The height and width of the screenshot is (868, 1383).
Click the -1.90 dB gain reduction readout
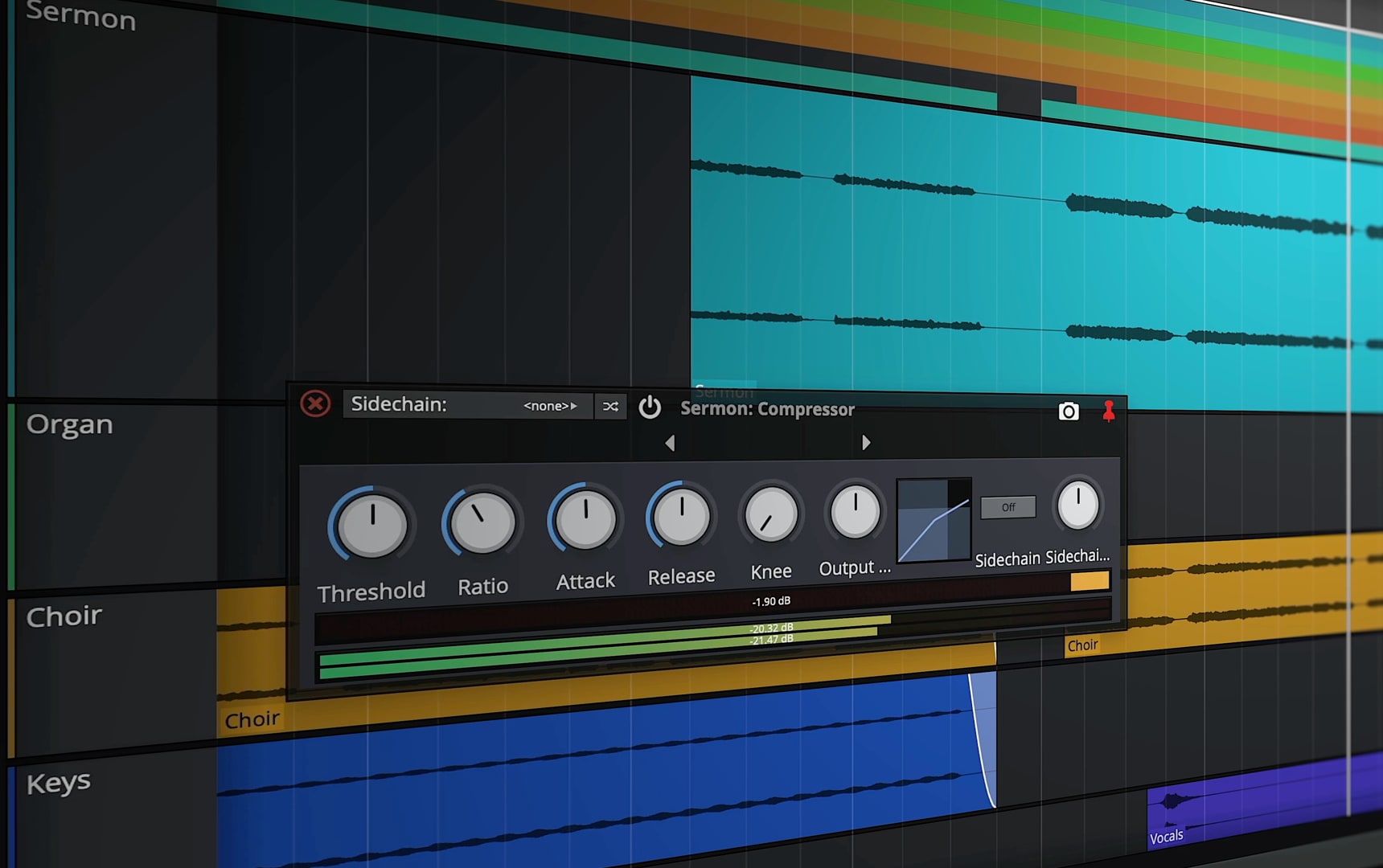click(771, 601)
